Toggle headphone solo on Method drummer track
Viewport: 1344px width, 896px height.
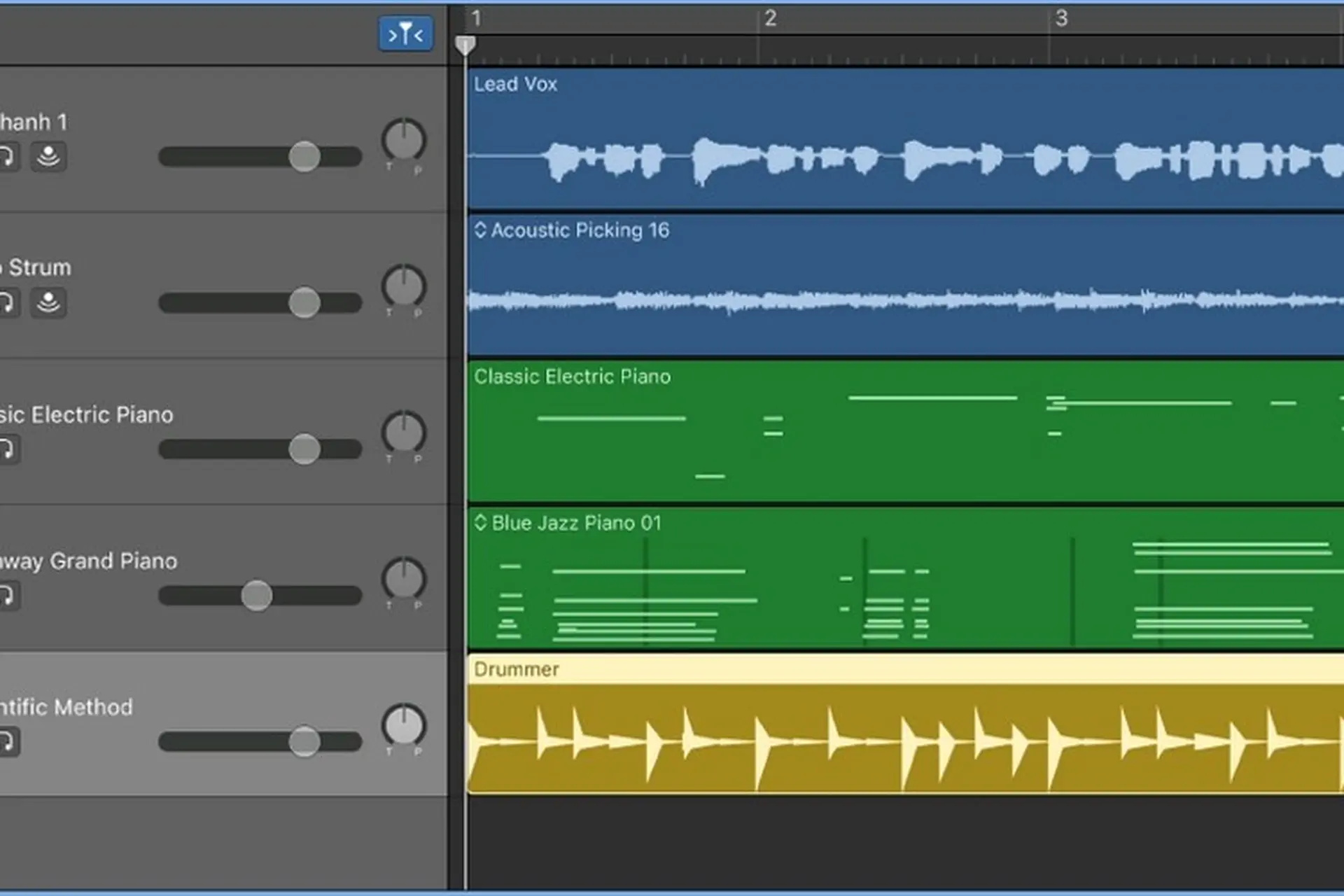7,741
